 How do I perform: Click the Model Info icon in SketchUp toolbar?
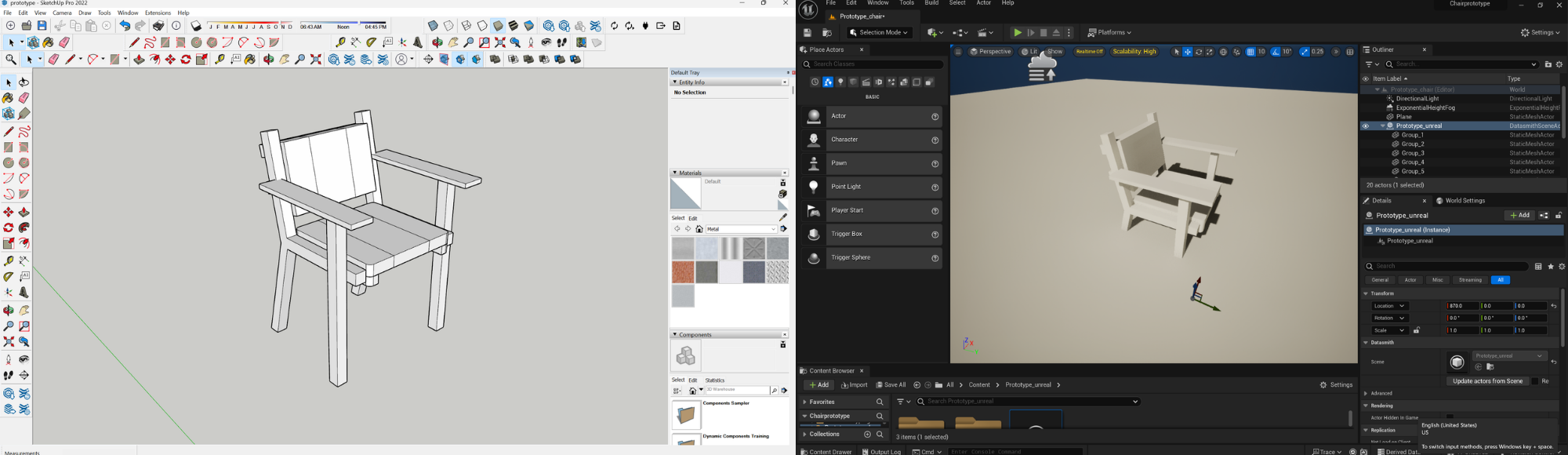tap(176, 26)
